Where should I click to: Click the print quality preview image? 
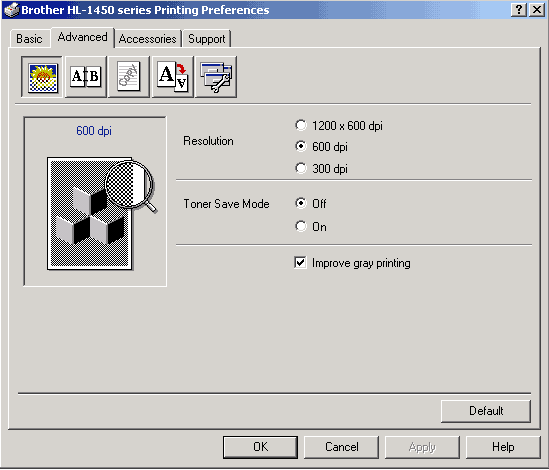(x=102, y=213)
